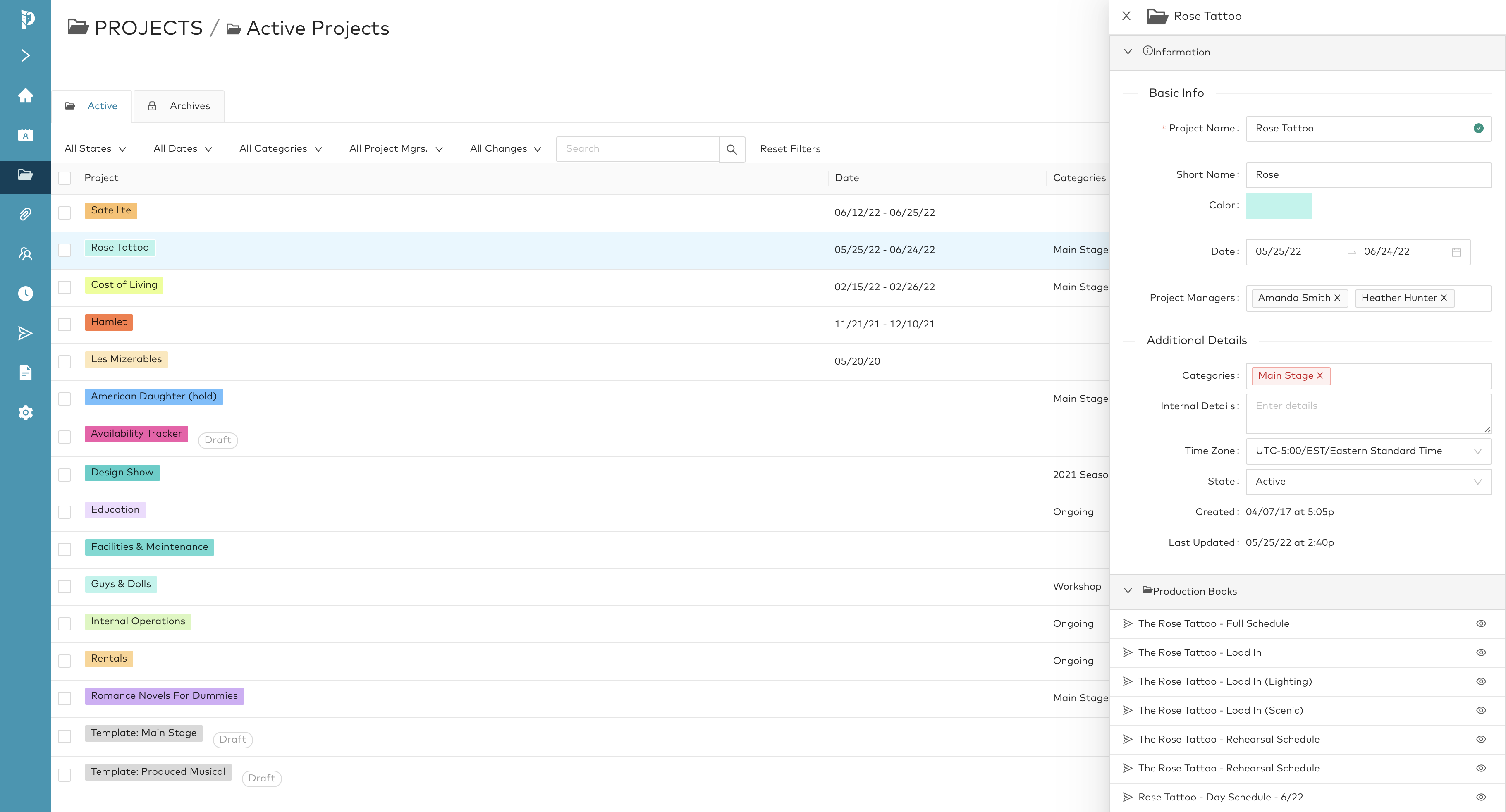Screen dimensions: 1506x812
Task: Open the document icon in the sidebar
Action: [26, 373]
